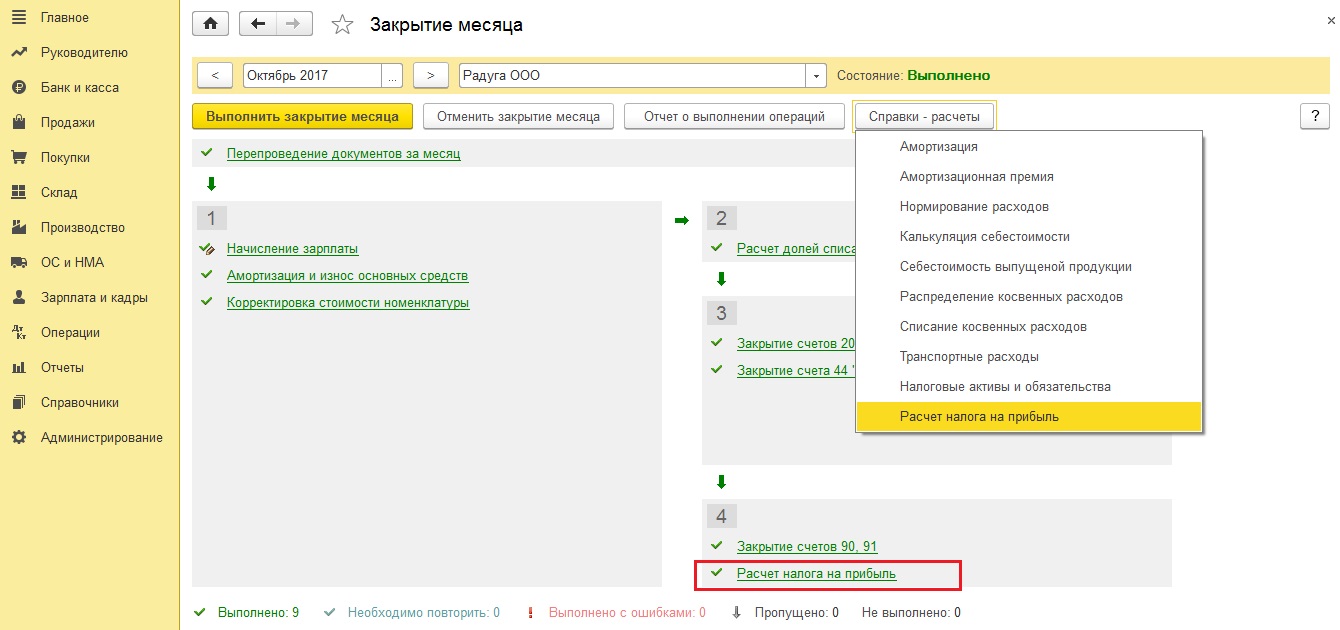Open Начисление зарплаты link
The image size is (1340, 630).
coord(292,249)
